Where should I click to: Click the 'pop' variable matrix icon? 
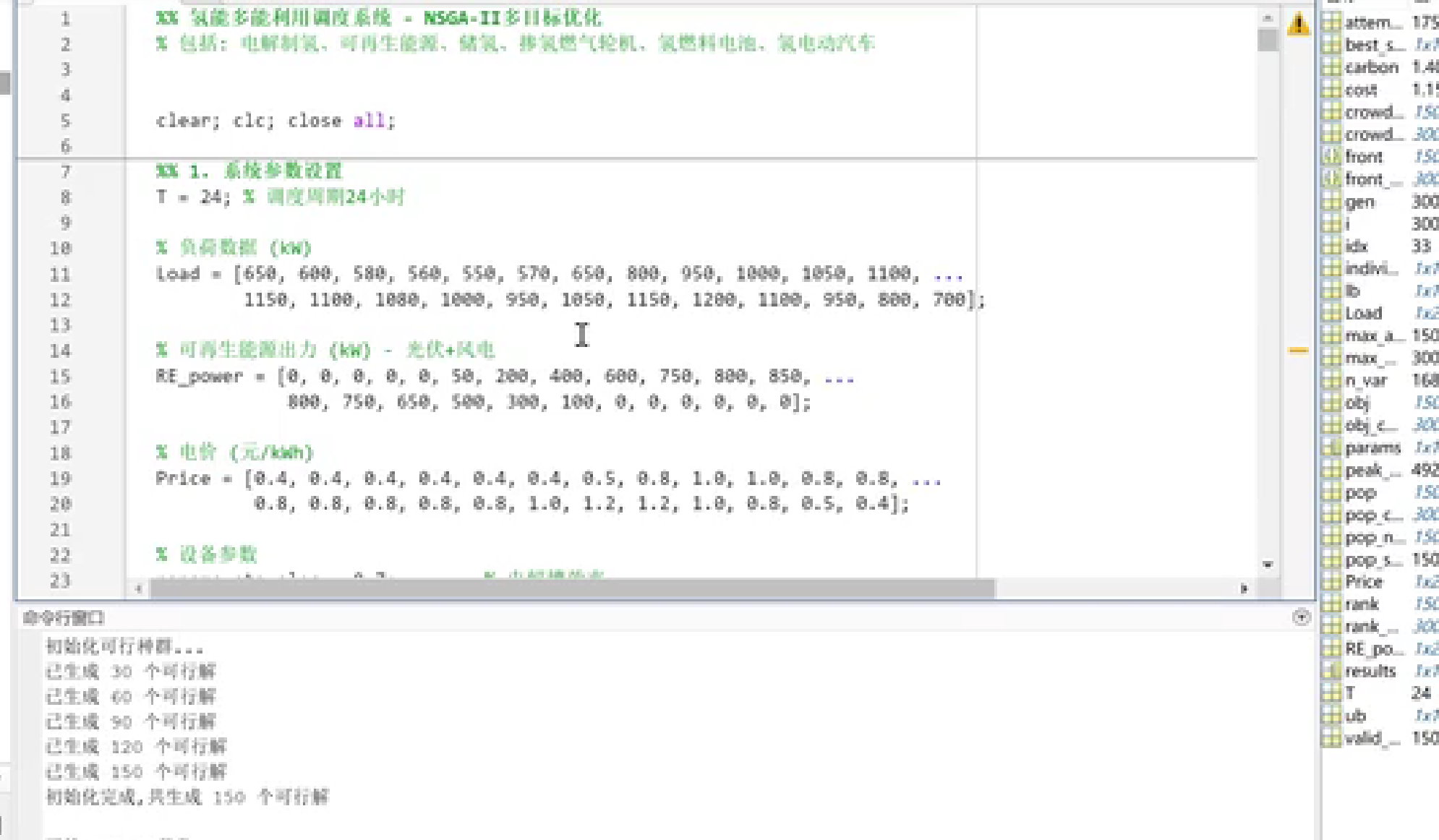point(1331,492)
